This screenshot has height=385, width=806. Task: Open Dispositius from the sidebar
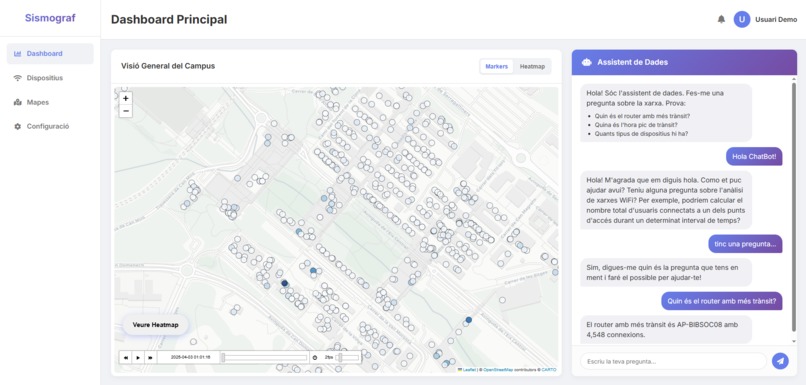pyautogui.click(x=50, y=78)
